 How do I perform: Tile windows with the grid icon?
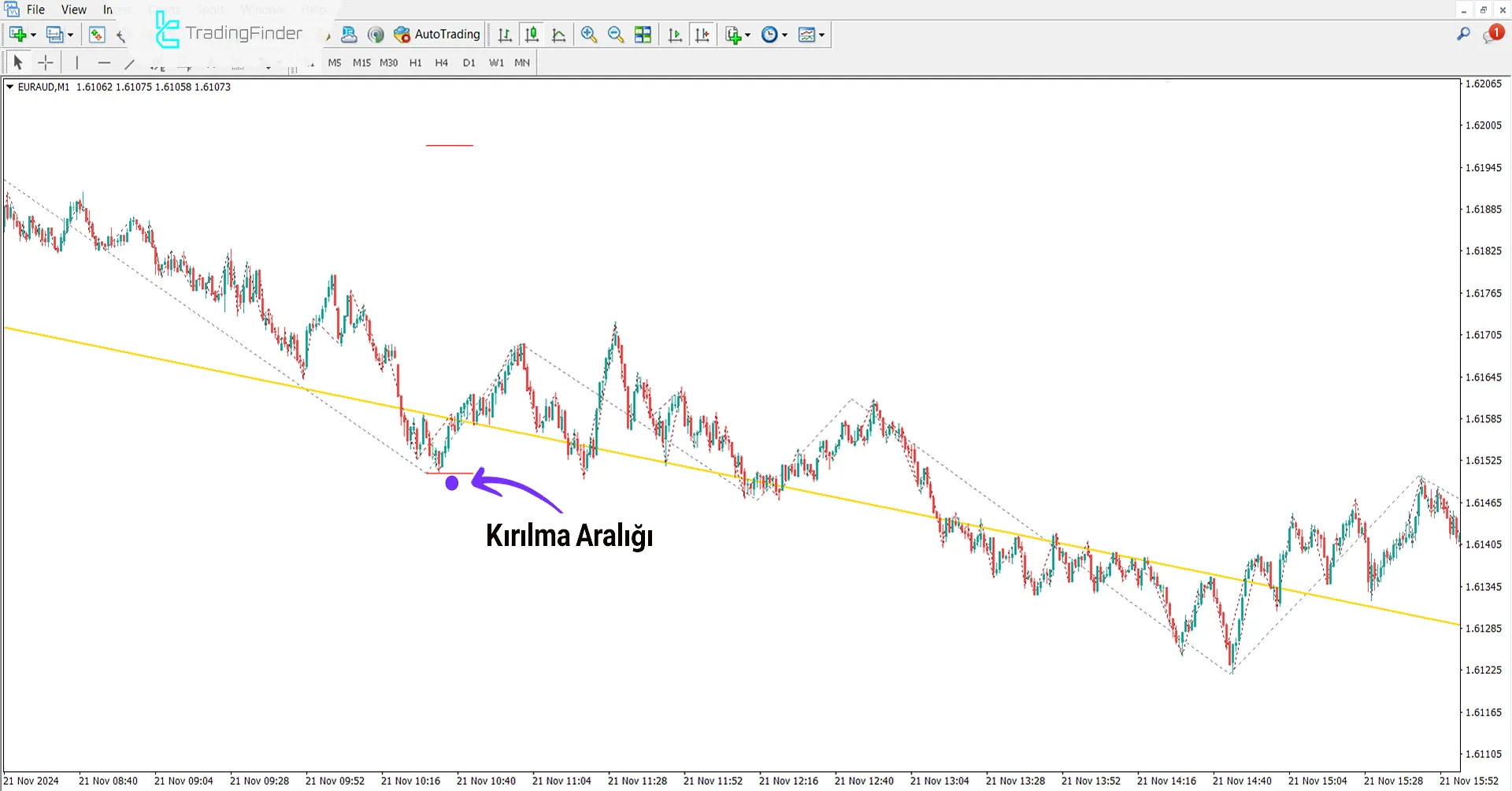[643, 35]
